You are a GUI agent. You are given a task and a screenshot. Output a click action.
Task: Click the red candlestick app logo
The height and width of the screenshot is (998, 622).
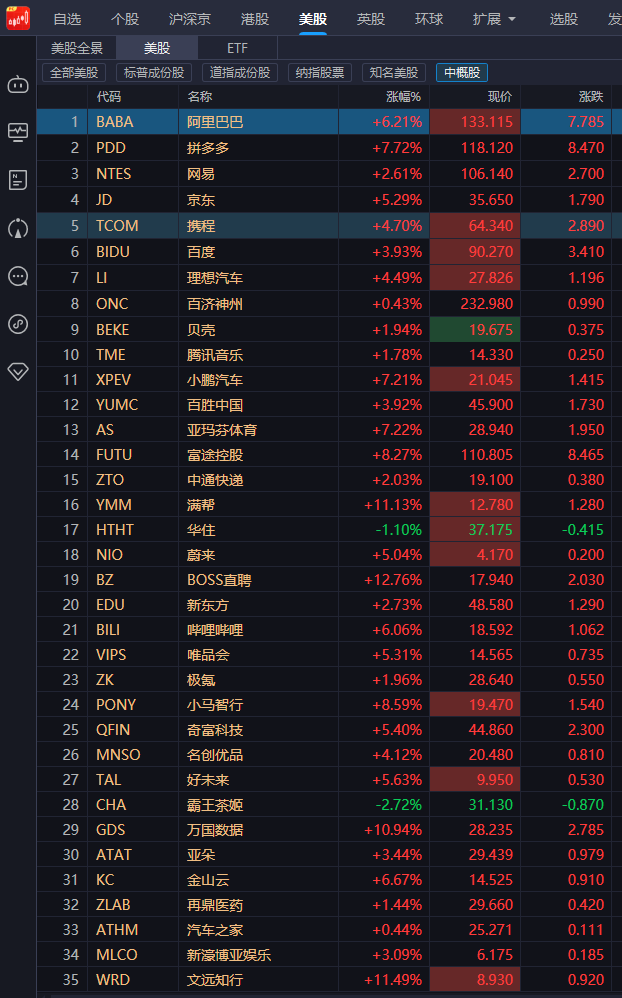pyautogui.click(x=18, y=18)
